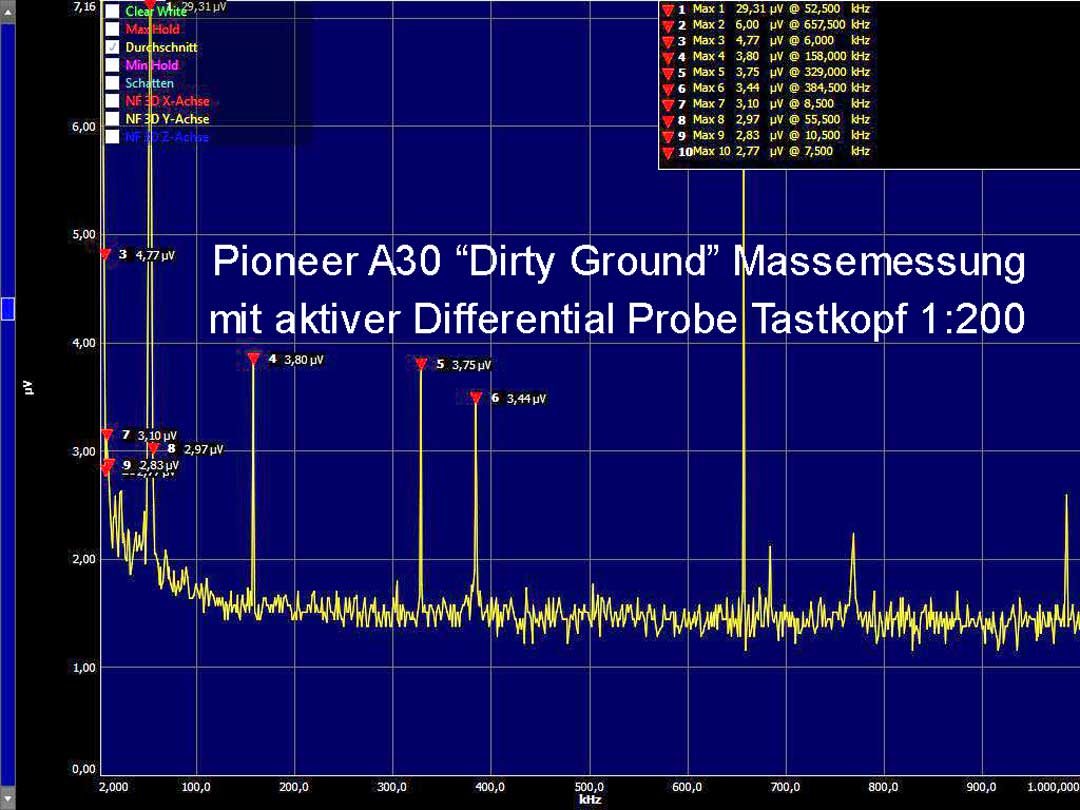
Task: Click the 1.000,000 end tick on frequency axis
Action: point(1053,787)
